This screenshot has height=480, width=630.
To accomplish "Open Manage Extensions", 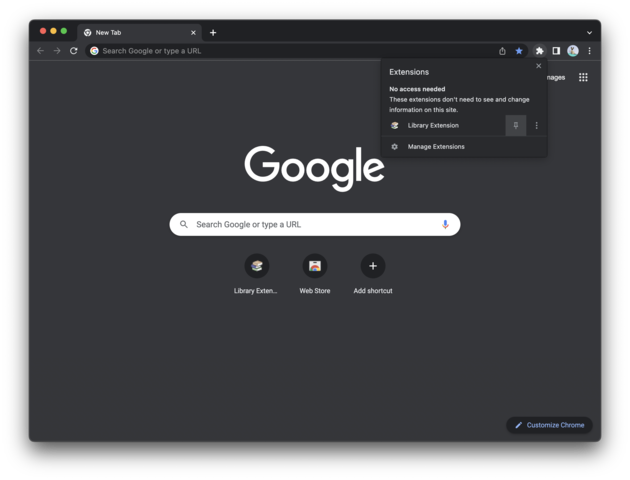I will coord(464,147).
